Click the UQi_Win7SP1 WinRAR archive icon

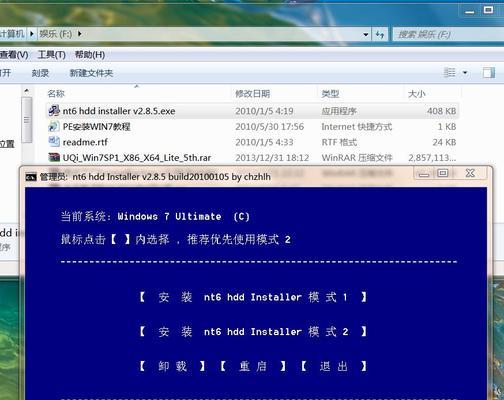54,157
